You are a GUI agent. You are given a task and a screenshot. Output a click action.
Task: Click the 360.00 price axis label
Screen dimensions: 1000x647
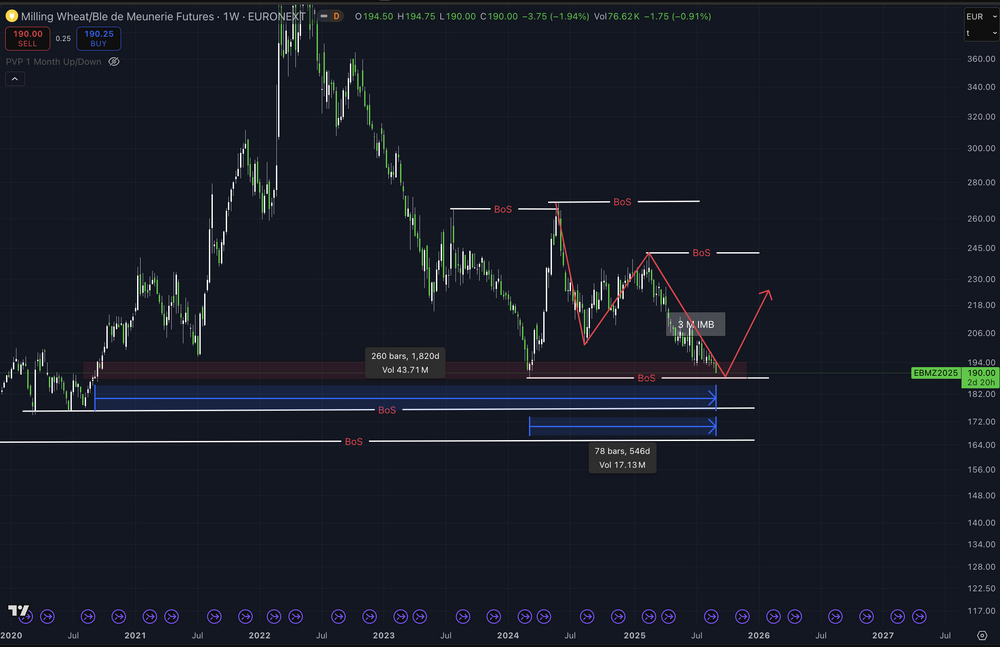981,59
